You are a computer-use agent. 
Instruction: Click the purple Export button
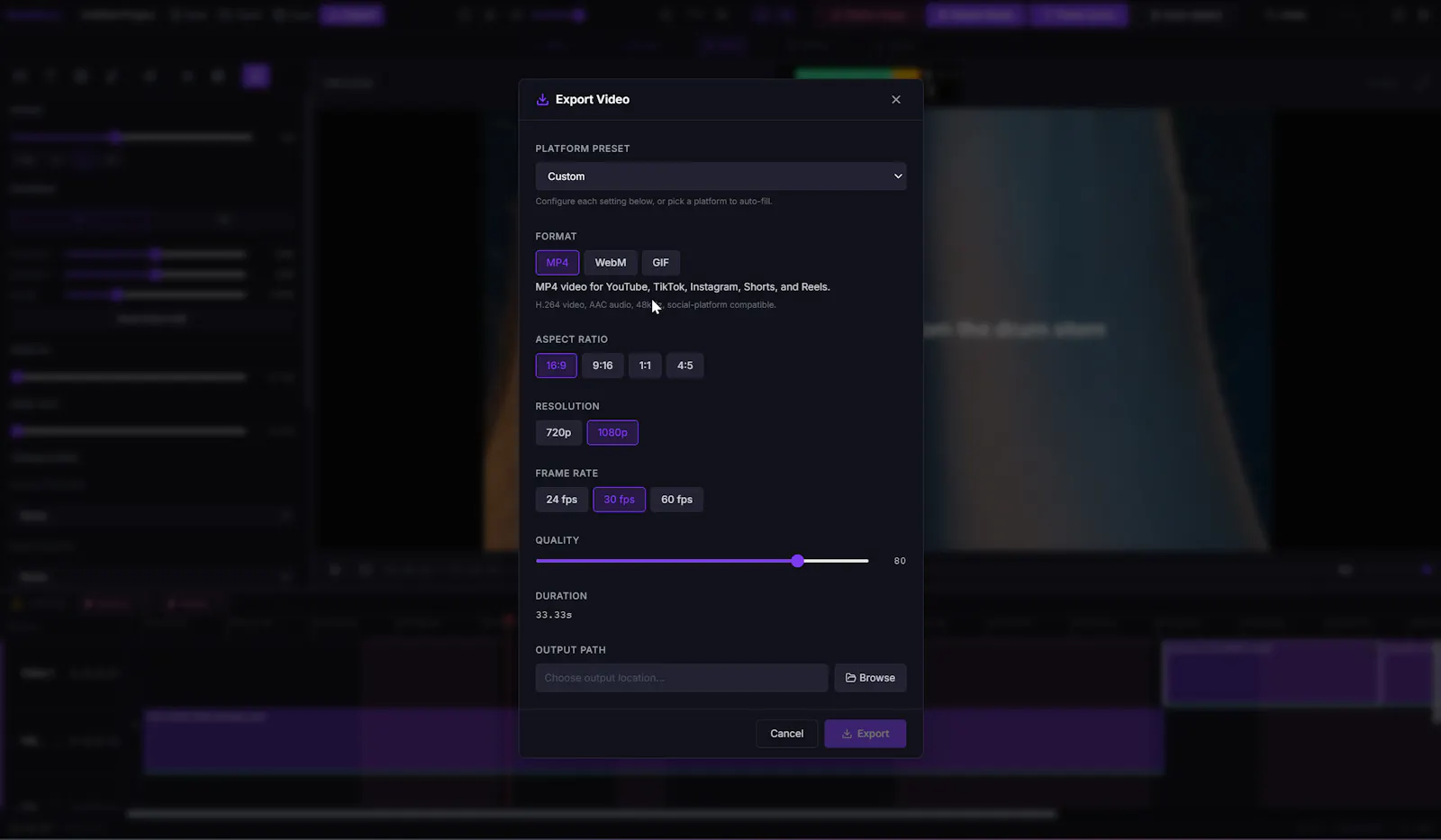pos(865,734)
